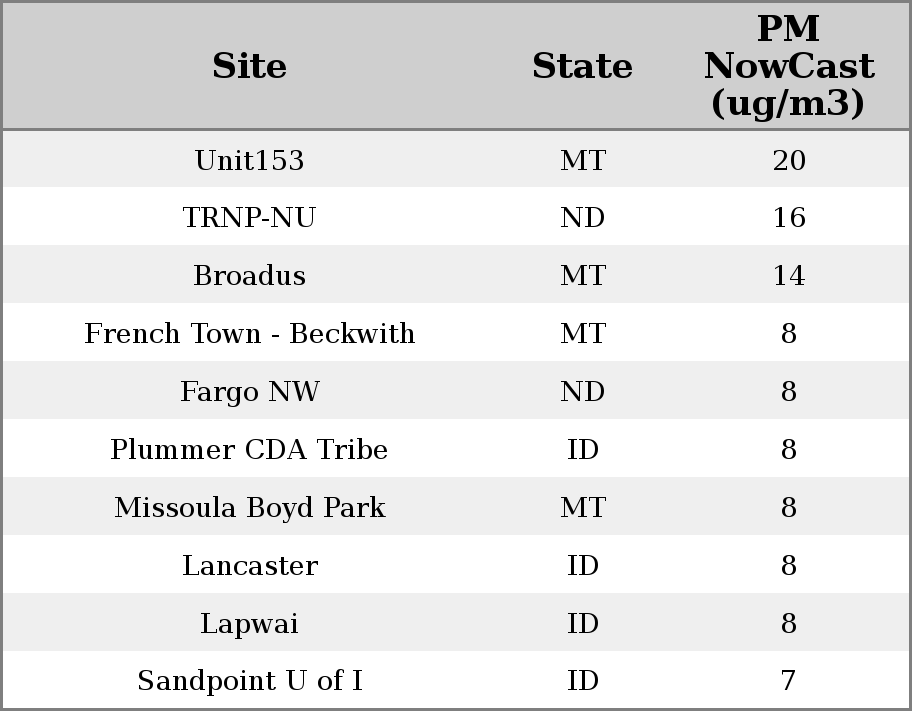Click the NowCast value 16

(x=788, y=218)
